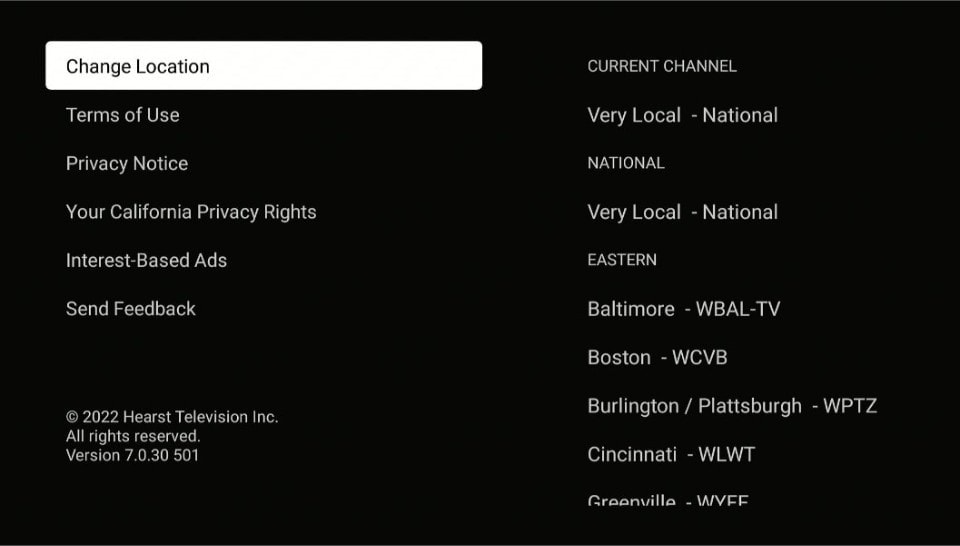Select Interest-Based Ads option
This screenshot has height=546, width=960.
pyautogui.click(x=146, y=260)
